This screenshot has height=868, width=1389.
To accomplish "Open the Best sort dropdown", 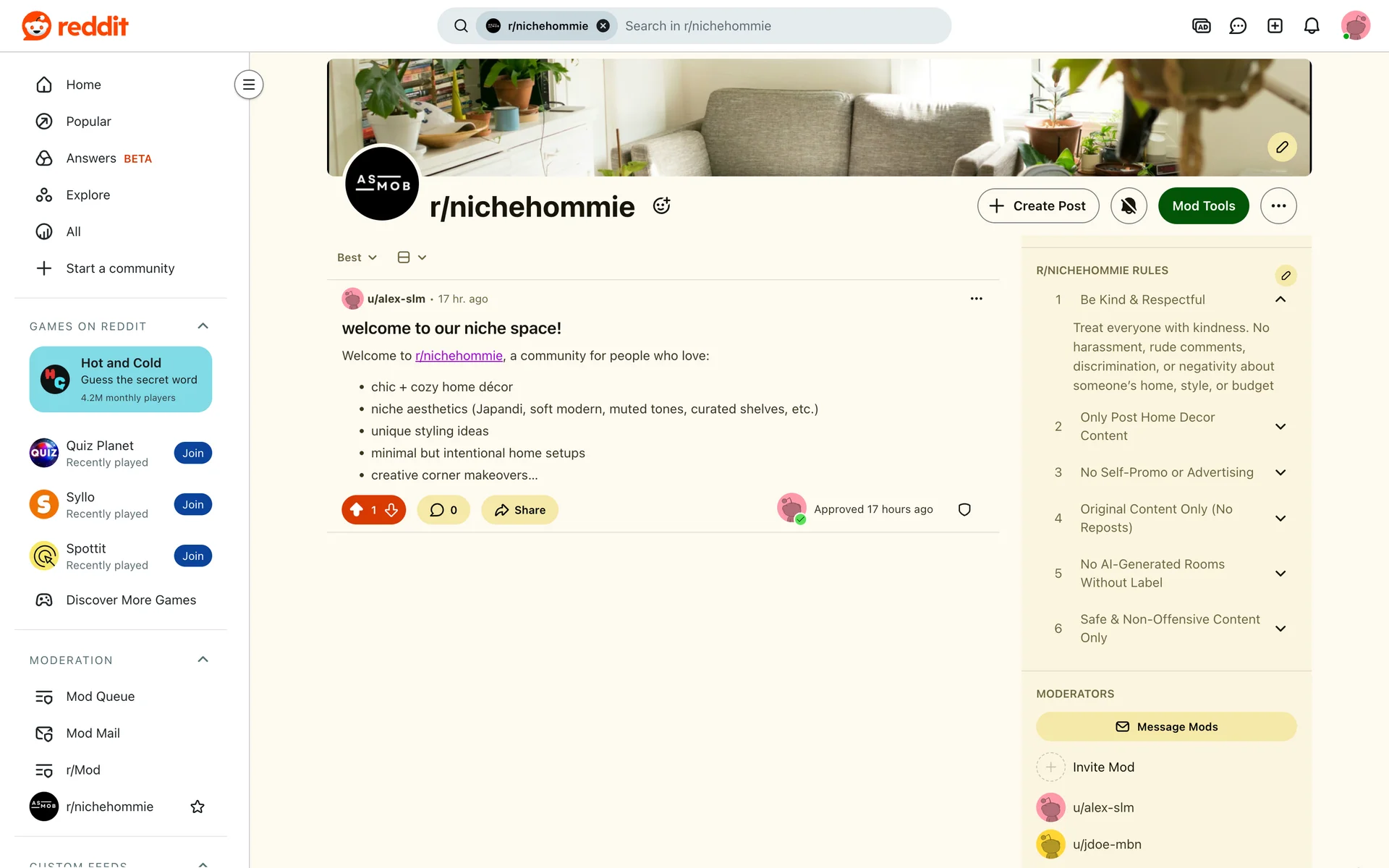I will [357, 258].
